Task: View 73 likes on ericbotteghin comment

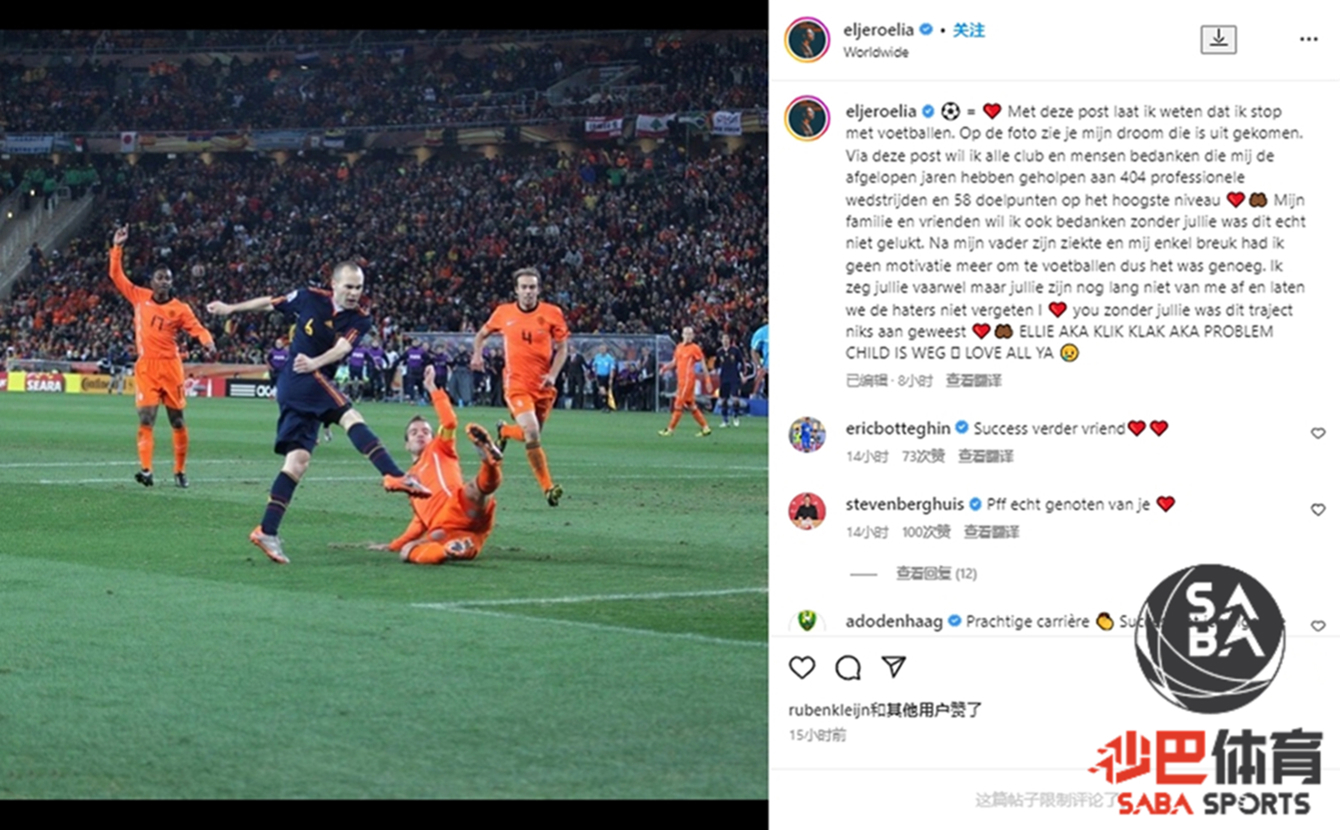Action: 923,456
